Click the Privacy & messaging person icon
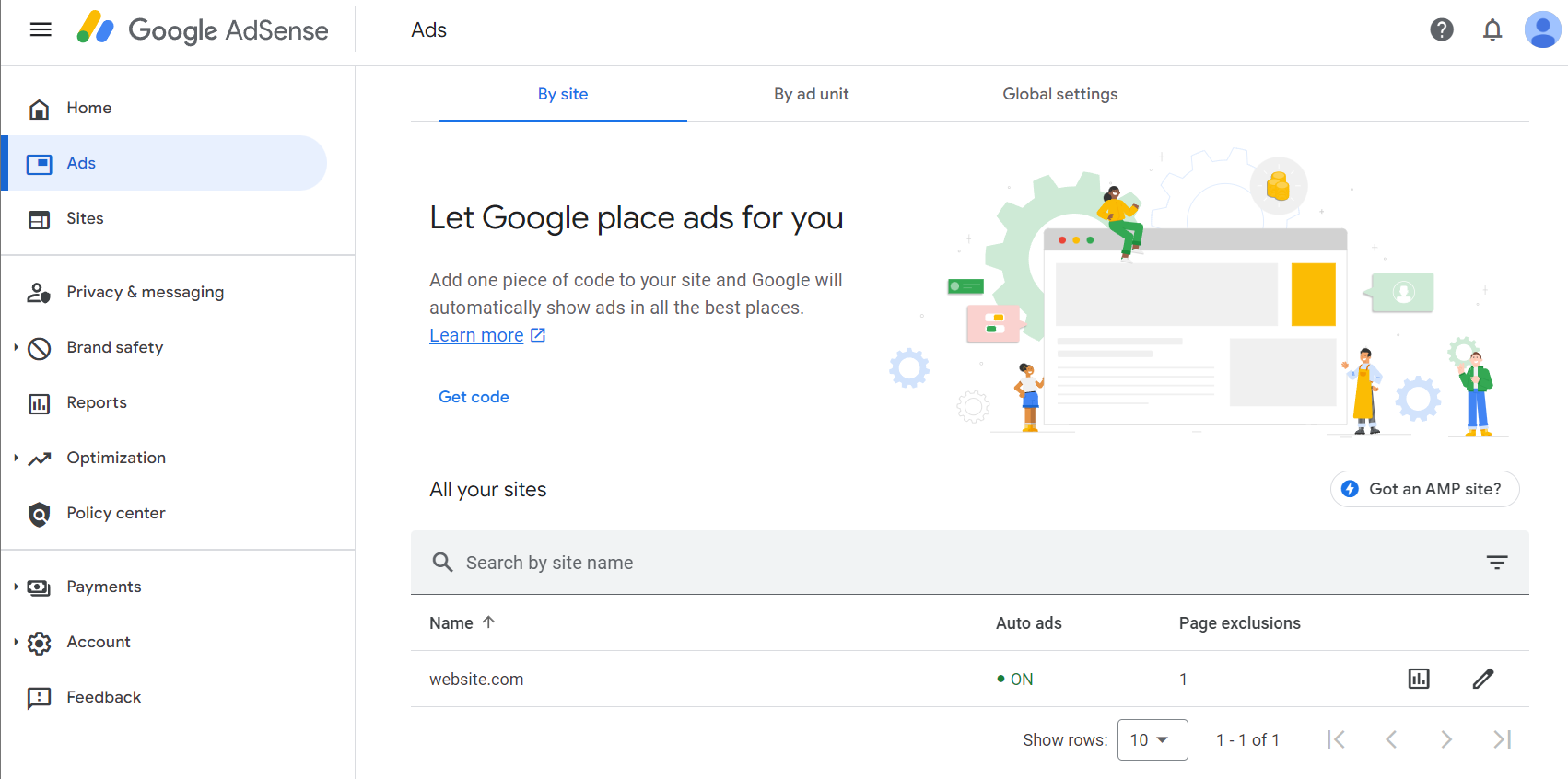The image size is (1568, 779). pyautogui.click(x=39, y=293)
